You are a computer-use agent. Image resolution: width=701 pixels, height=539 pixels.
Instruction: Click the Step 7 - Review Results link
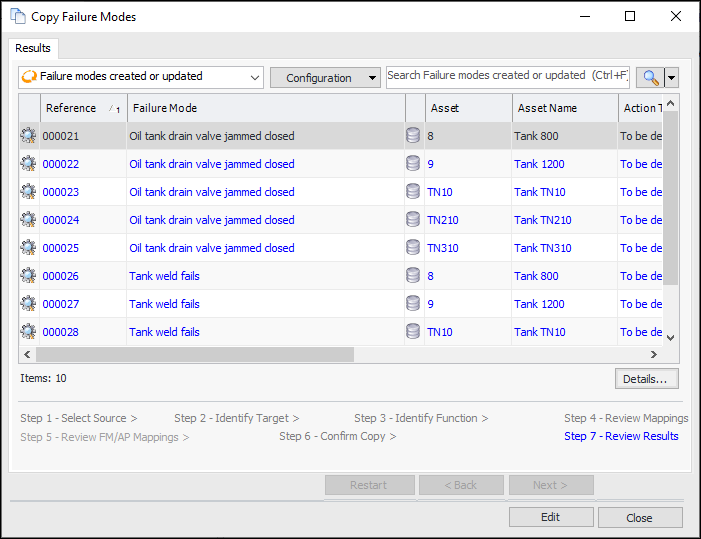click(620, 436)
